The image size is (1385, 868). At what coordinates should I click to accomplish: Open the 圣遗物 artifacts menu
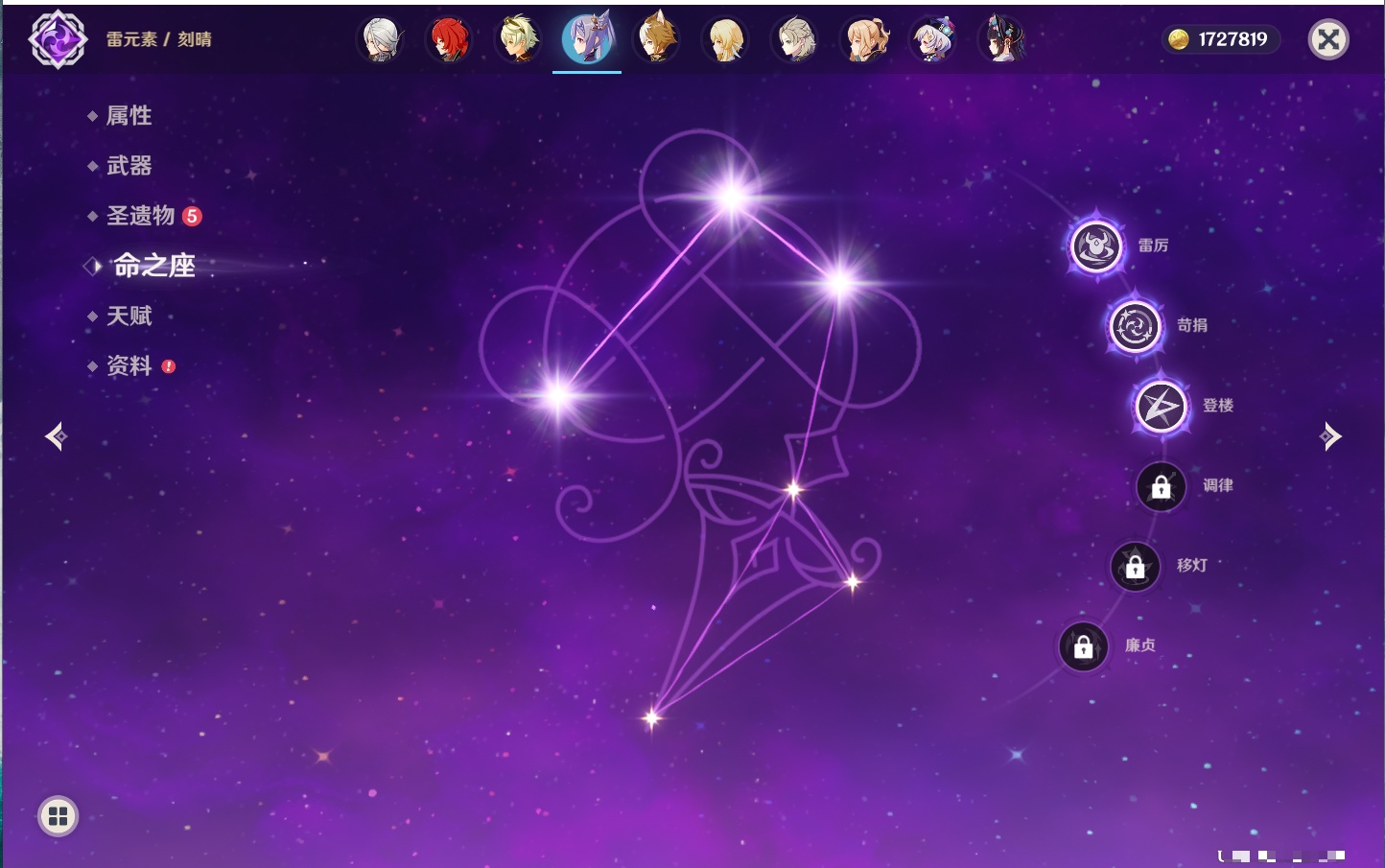click(x=140, y=216)
